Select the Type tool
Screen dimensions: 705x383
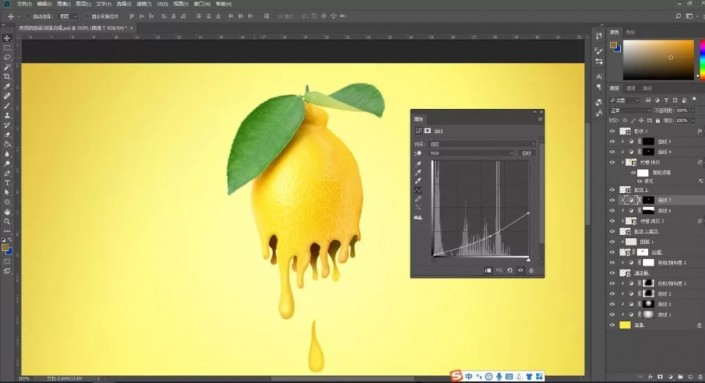coord(7,183)
